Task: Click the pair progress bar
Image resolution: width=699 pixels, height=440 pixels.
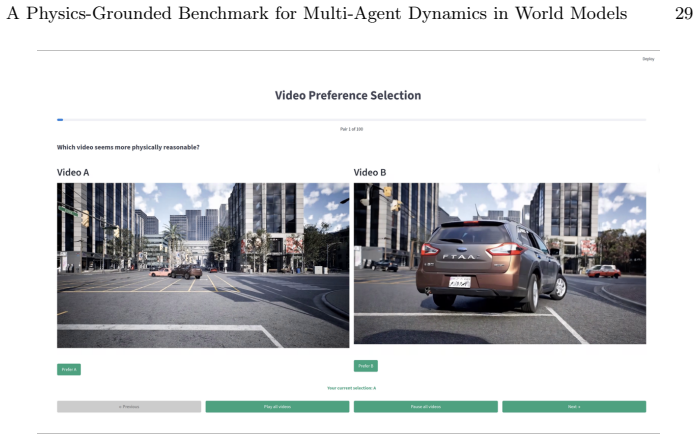Action: pyautogui.click(x=351, y=119)
